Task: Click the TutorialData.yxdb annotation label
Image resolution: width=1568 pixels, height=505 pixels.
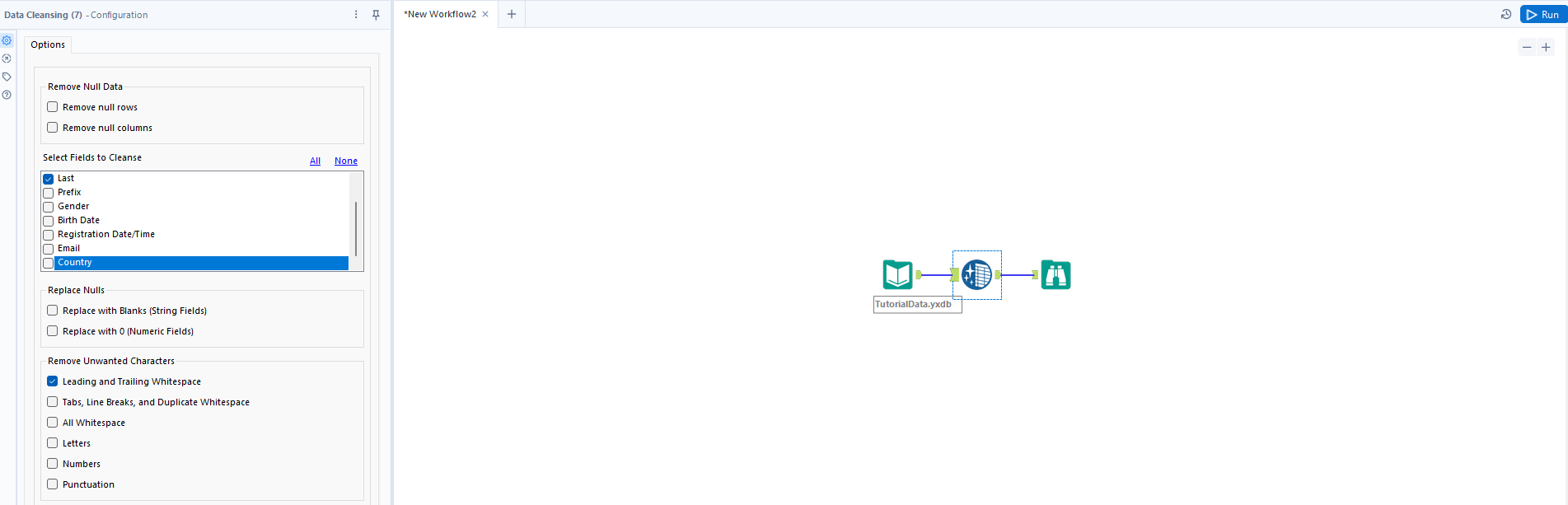Action: coord(917,305)
